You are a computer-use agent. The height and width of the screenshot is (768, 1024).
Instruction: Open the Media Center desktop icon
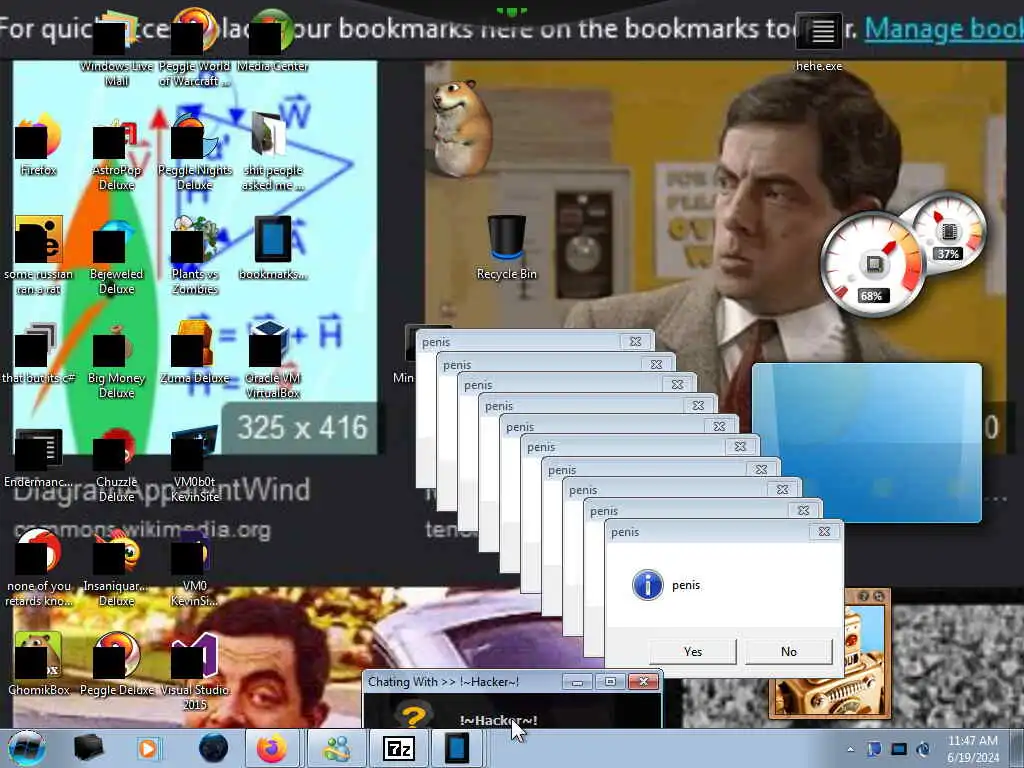(x=272, y=42)
